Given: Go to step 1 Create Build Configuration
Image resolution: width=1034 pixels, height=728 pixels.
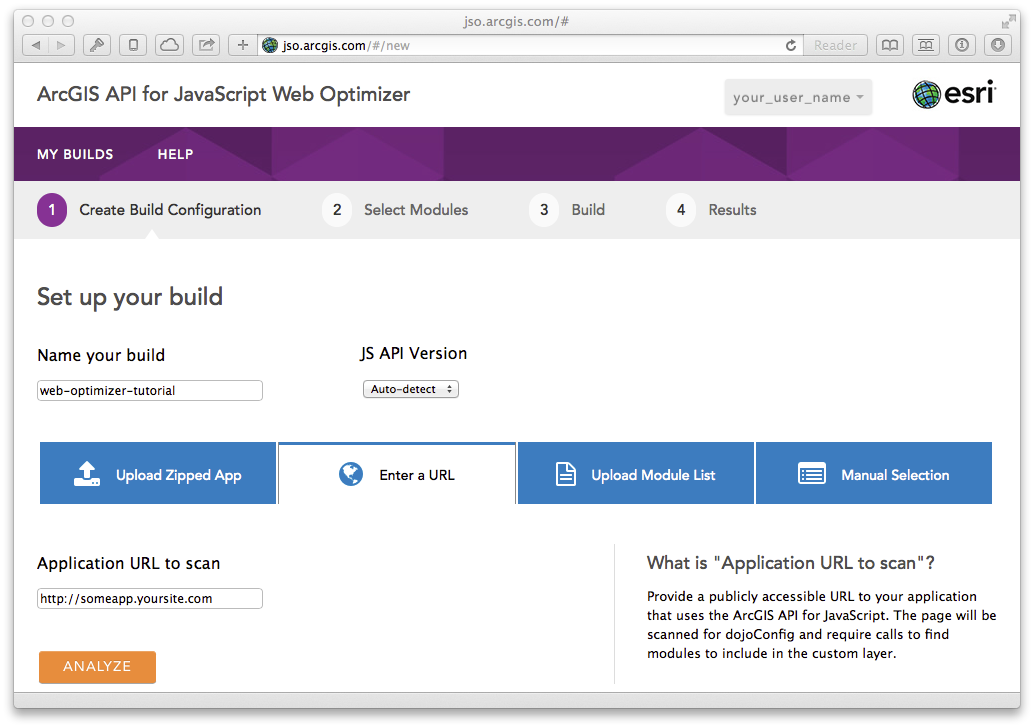Looking at the screenshot, I should 149,210.
